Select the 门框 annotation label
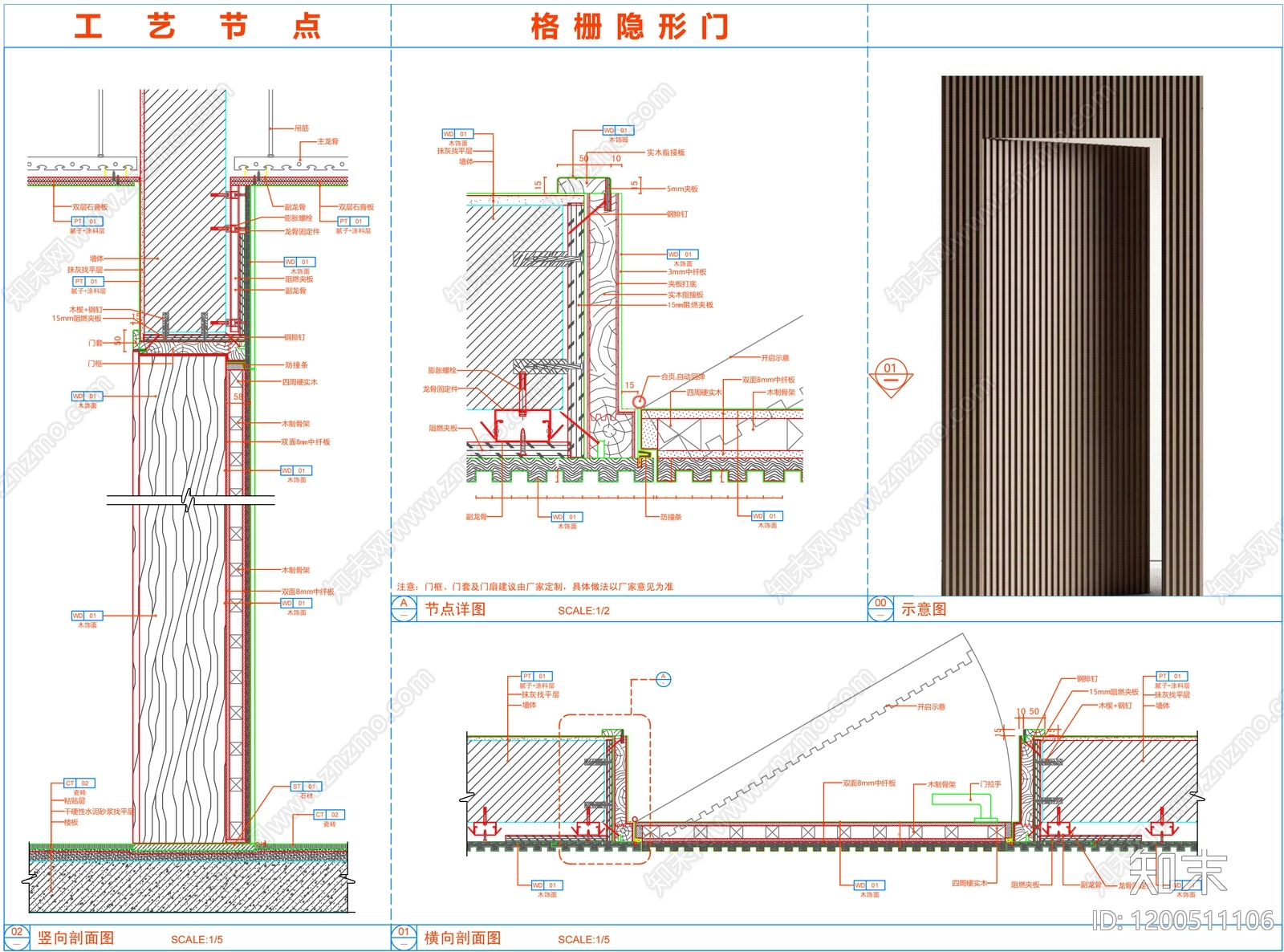 95,364
